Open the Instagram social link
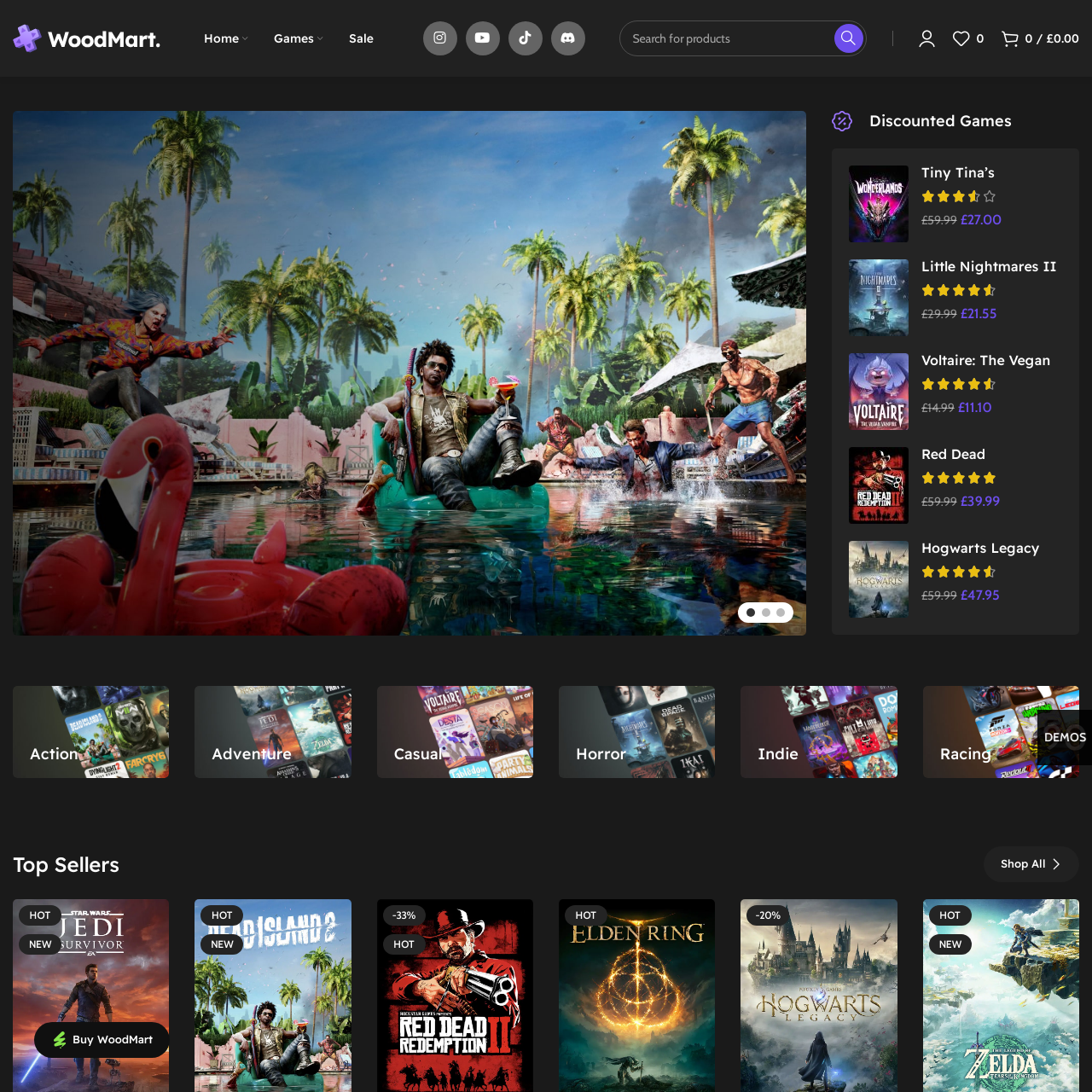 pos(440,38)
